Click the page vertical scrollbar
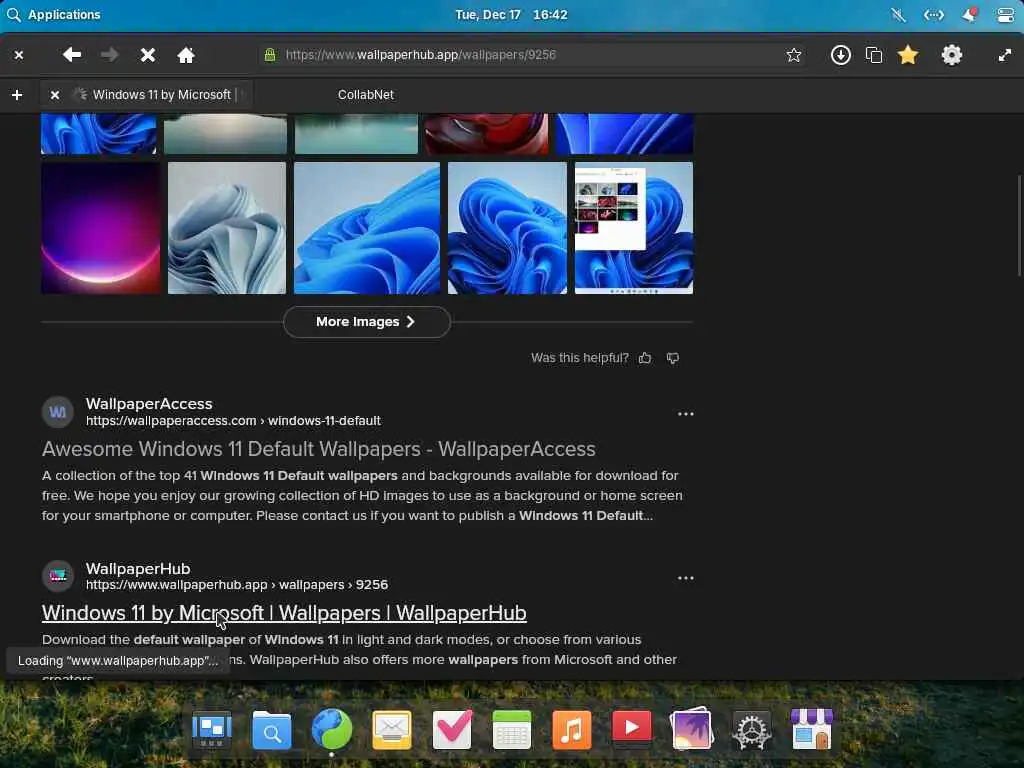 (1019, 225)
